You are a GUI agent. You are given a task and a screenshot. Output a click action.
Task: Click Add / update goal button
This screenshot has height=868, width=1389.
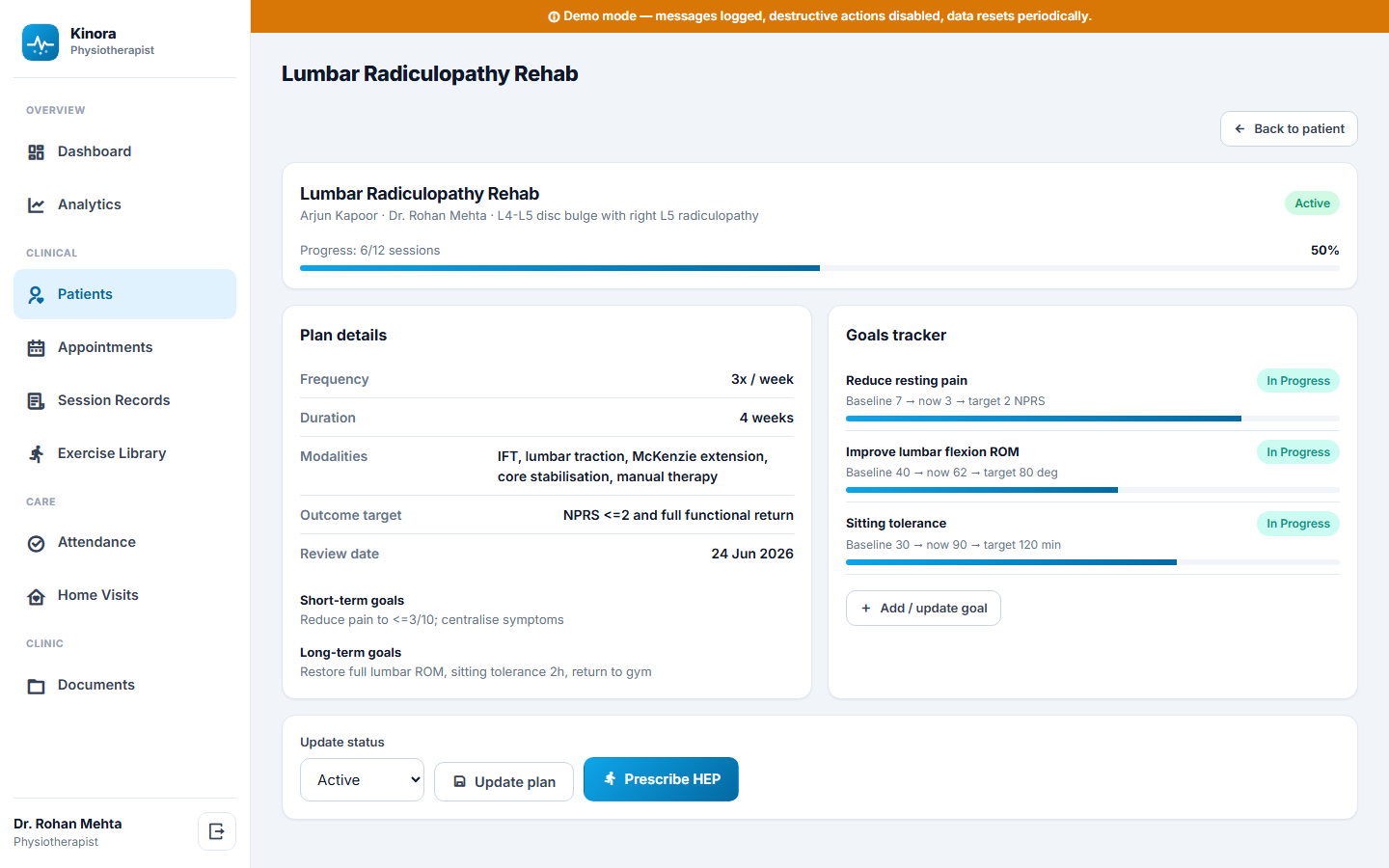(923, 609)
